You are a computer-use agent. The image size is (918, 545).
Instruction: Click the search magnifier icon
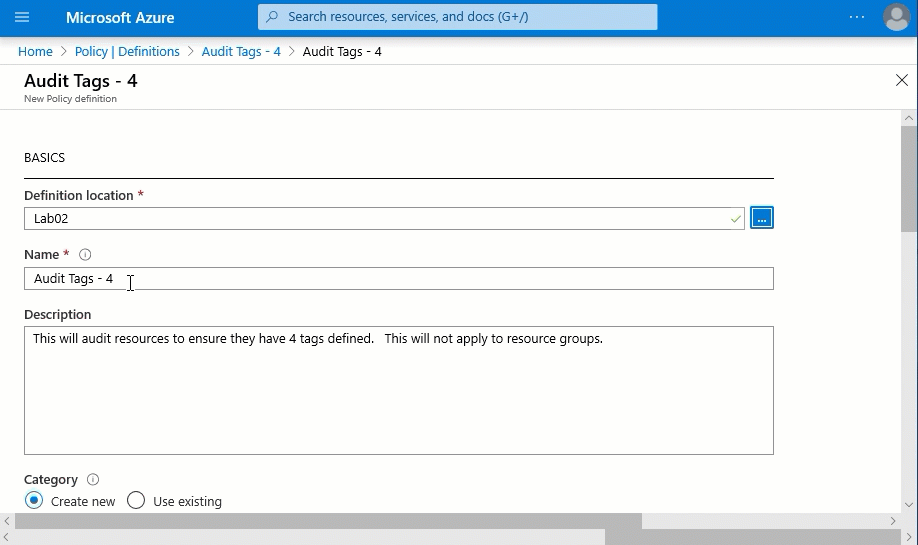pyautogui.click(x=272, y=17)
